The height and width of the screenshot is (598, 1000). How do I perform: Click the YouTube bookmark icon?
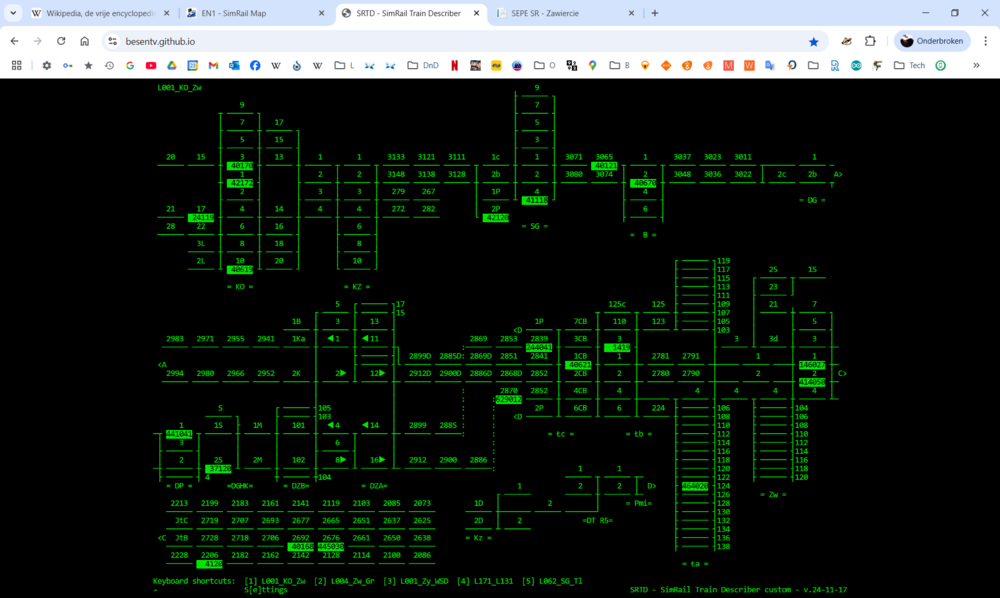click(x=151, y=65)
